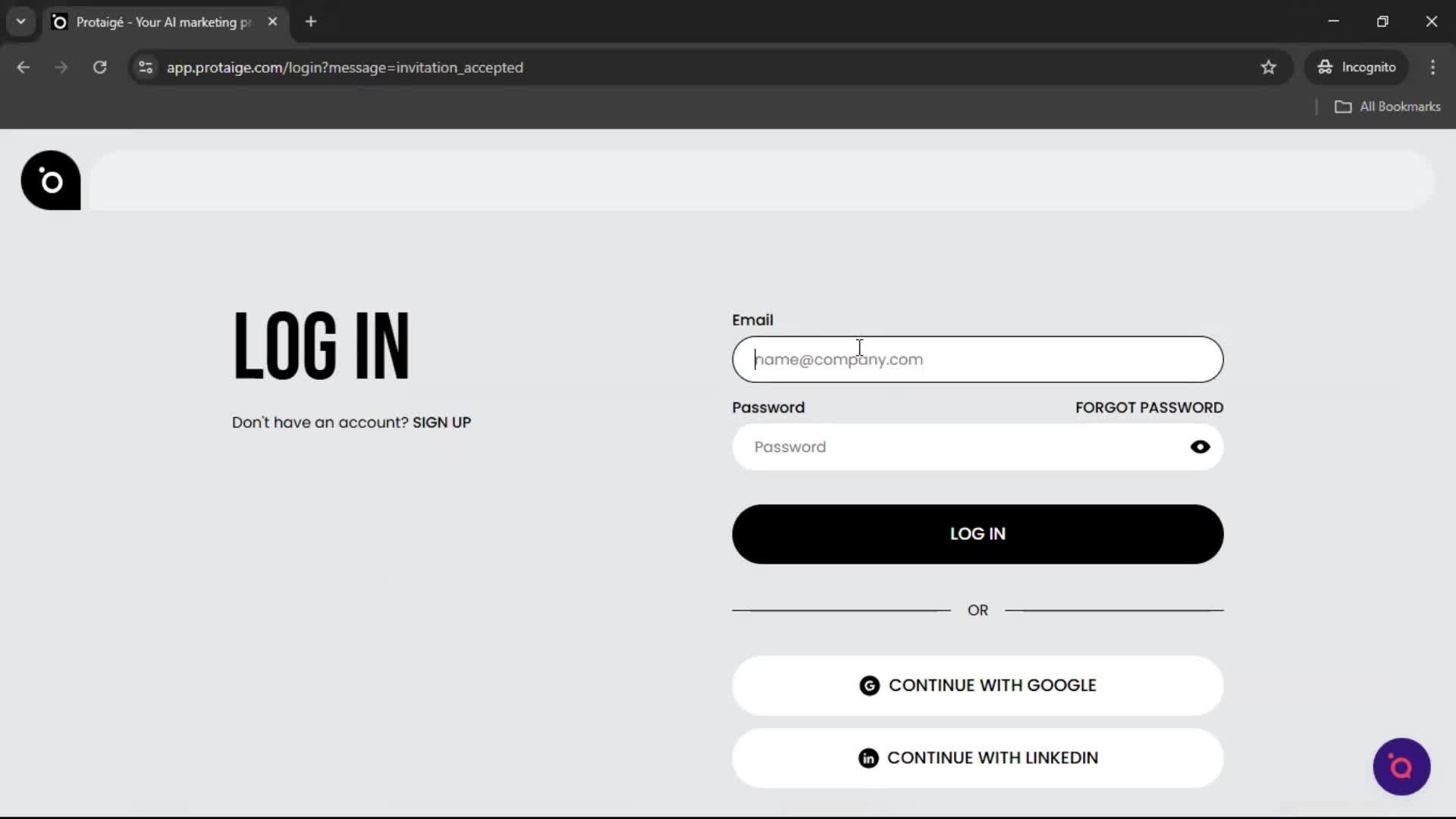Viewport: 1456px width, 819px height.
Task: Select the Protaigé browser tab
Action: [x=152, y=21]
